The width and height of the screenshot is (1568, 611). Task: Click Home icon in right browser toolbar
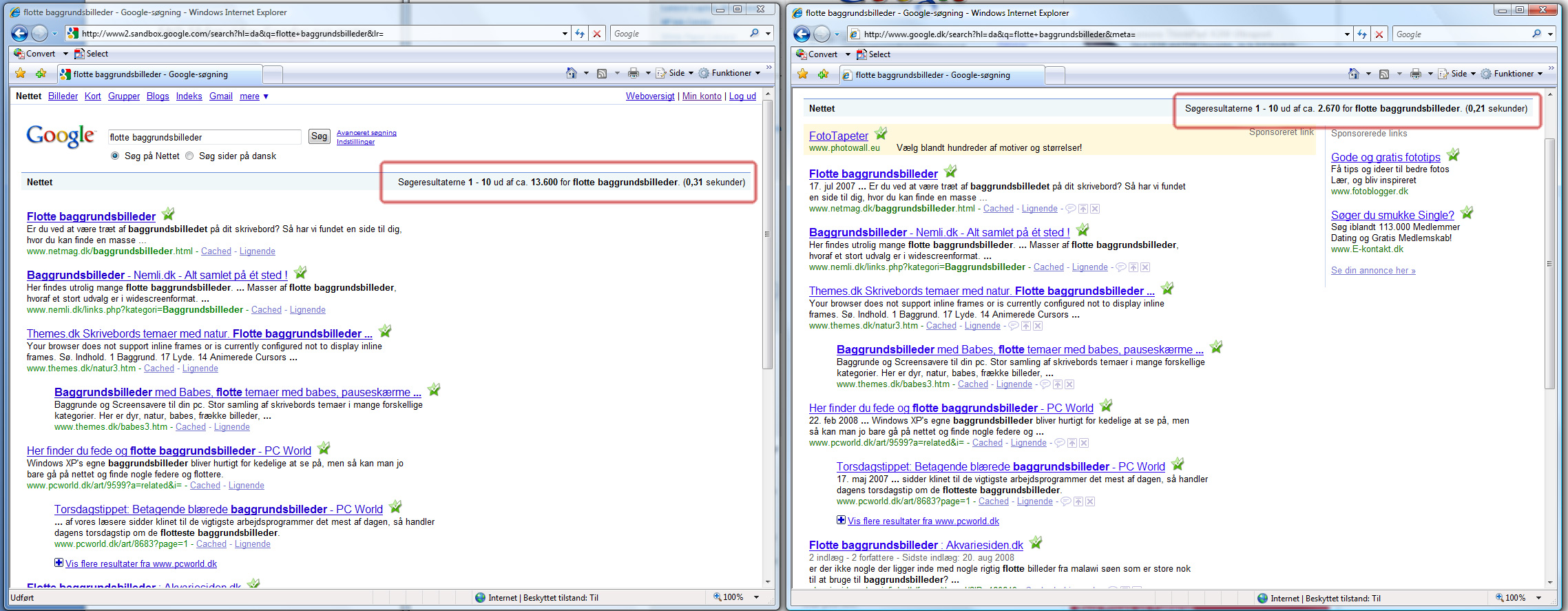(x=1353, y=74)
